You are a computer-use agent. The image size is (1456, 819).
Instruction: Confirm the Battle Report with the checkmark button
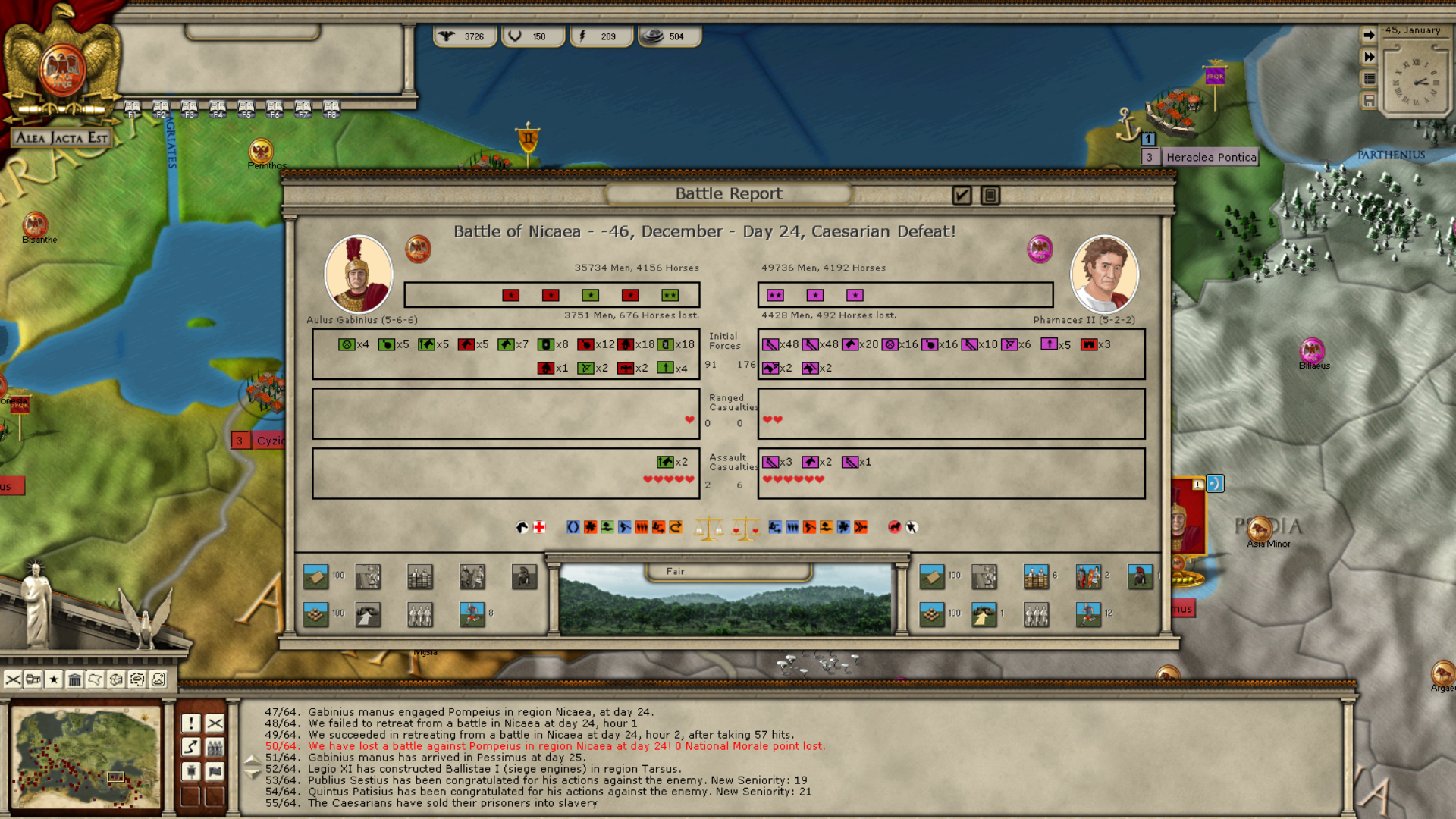click(x=962, y=195)
